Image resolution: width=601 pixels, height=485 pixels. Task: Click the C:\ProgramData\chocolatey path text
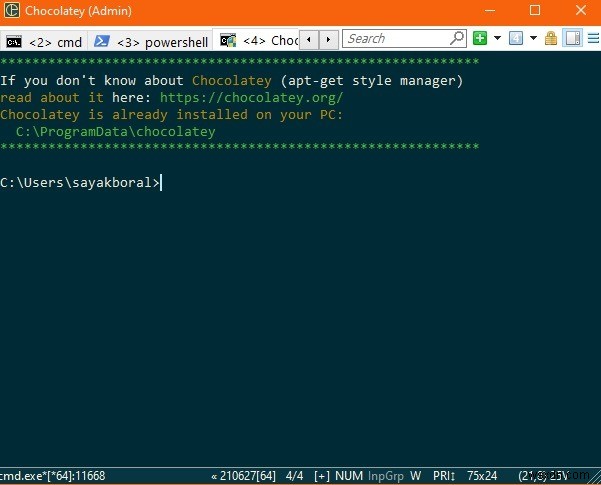[115, 132]
